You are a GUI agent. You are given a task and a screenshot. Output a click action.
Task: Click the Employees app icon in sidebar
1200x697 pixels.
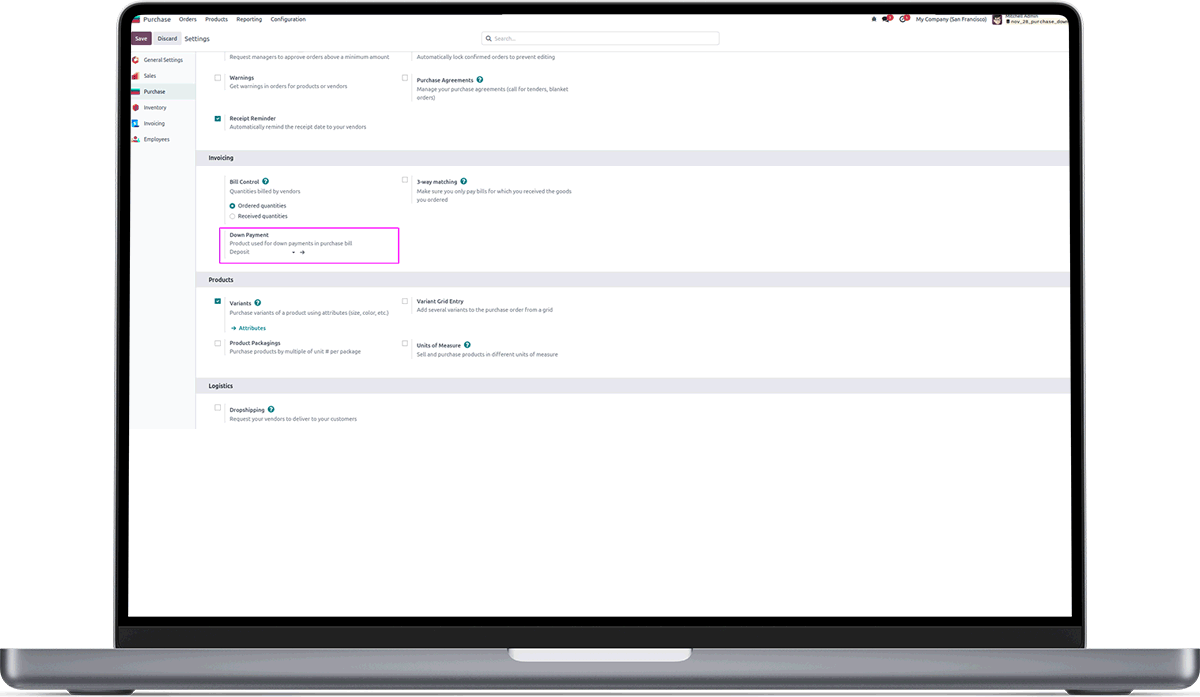click(136, 140)
